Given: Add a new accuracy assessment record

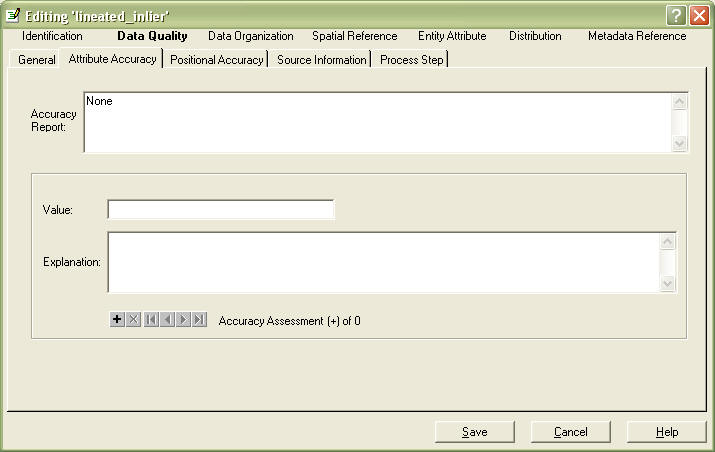Looking at the screenshot, I should pyautogui.click(x=117, y=319).
